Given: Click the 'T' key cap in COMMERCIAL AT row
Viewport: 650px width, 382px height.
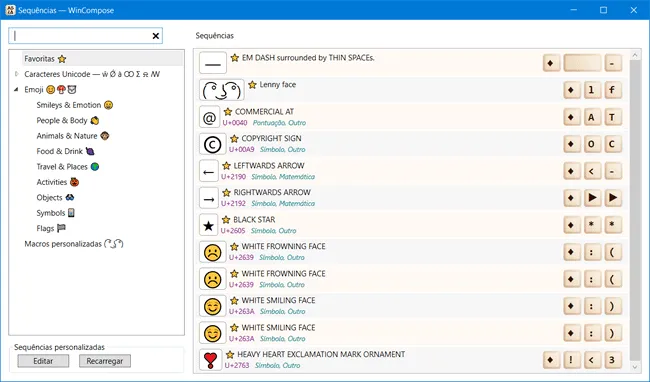Looking at the screenshot, I should click(612, 118).
